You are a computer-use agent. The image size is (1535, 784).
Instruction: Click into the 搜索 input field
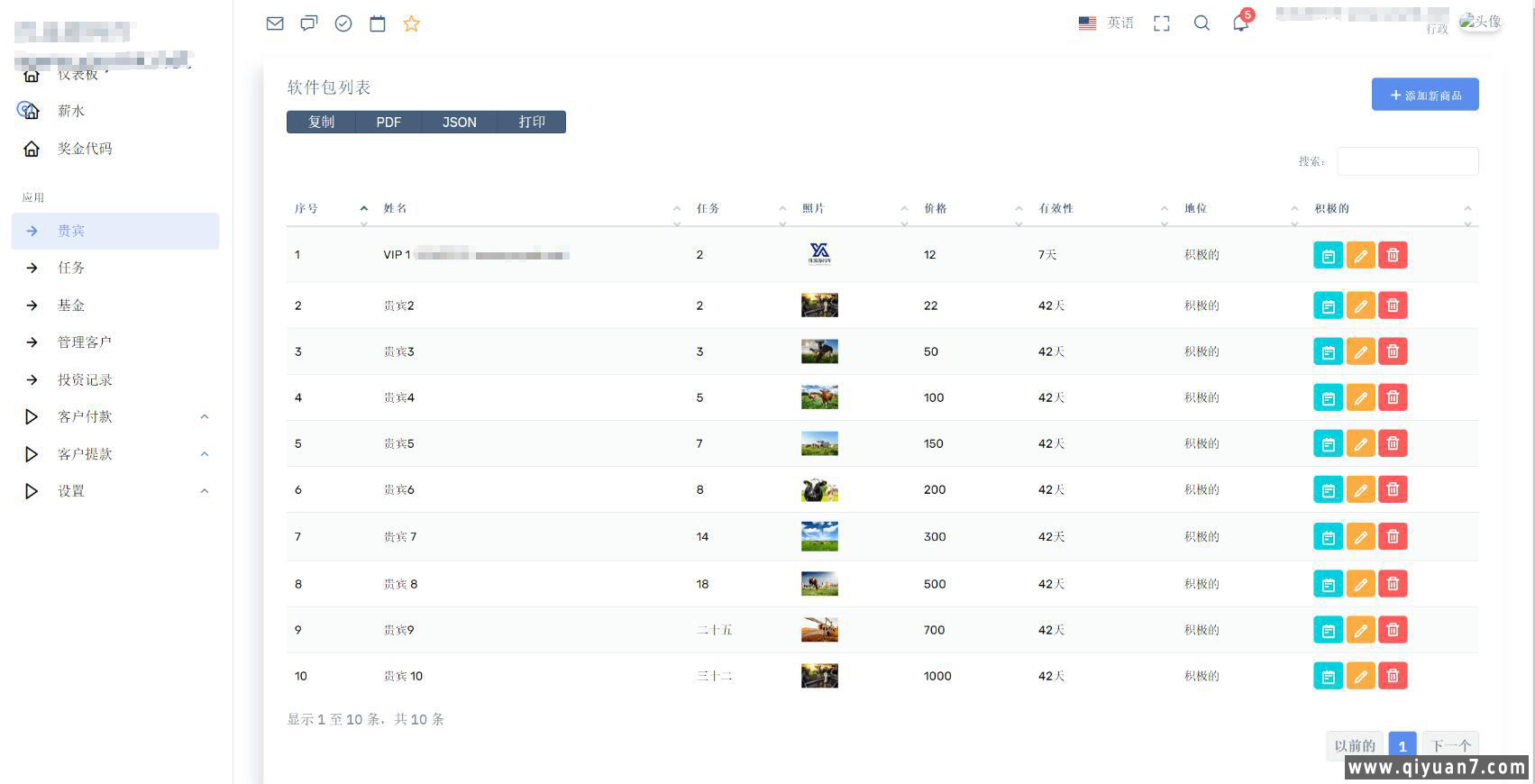point(1407,161)
